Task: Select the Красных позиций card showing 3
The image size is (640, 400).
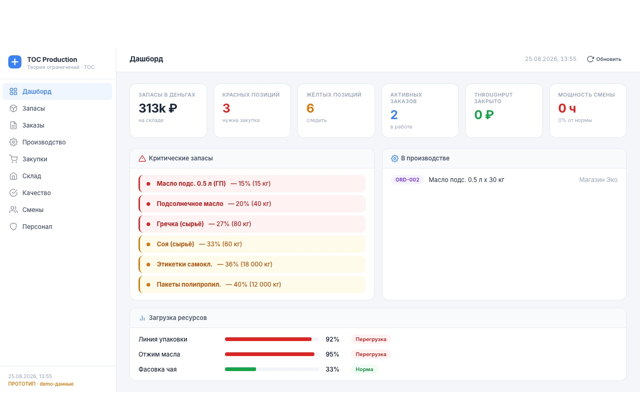Action: click(x=252, y=111)
